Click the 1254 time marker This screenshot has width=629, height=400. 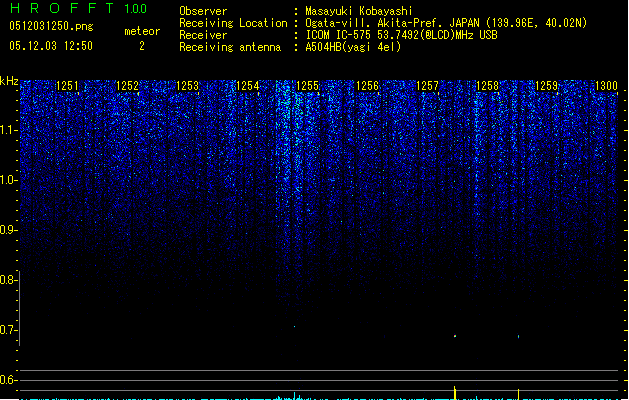tap(248, 86)
